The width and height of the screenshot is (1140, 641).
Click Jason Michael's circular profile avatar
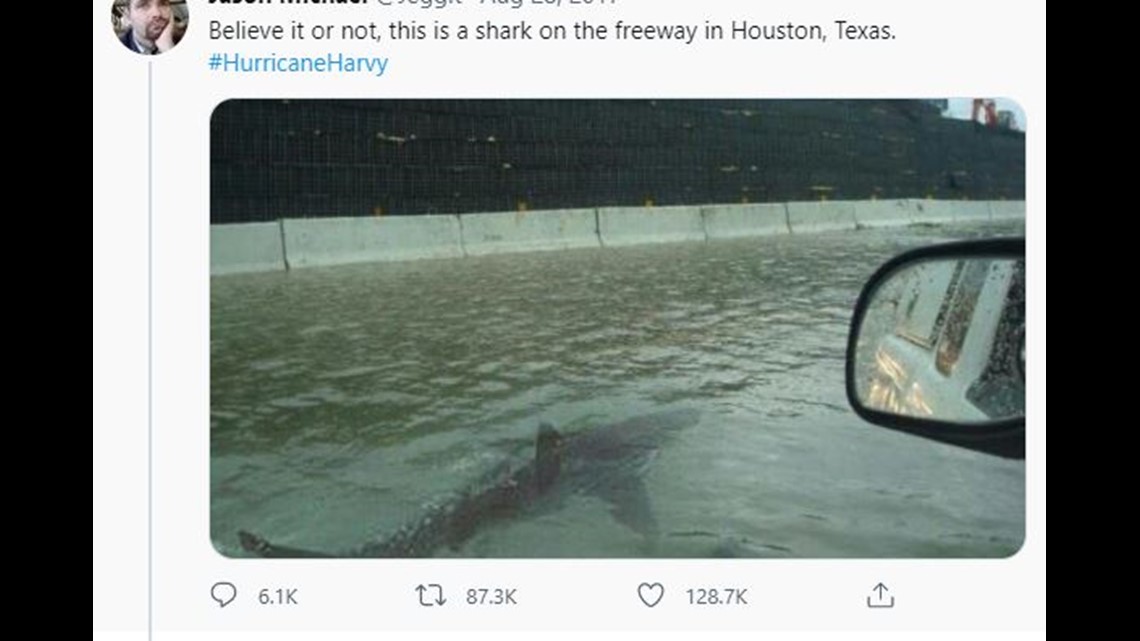pos(150,18)
